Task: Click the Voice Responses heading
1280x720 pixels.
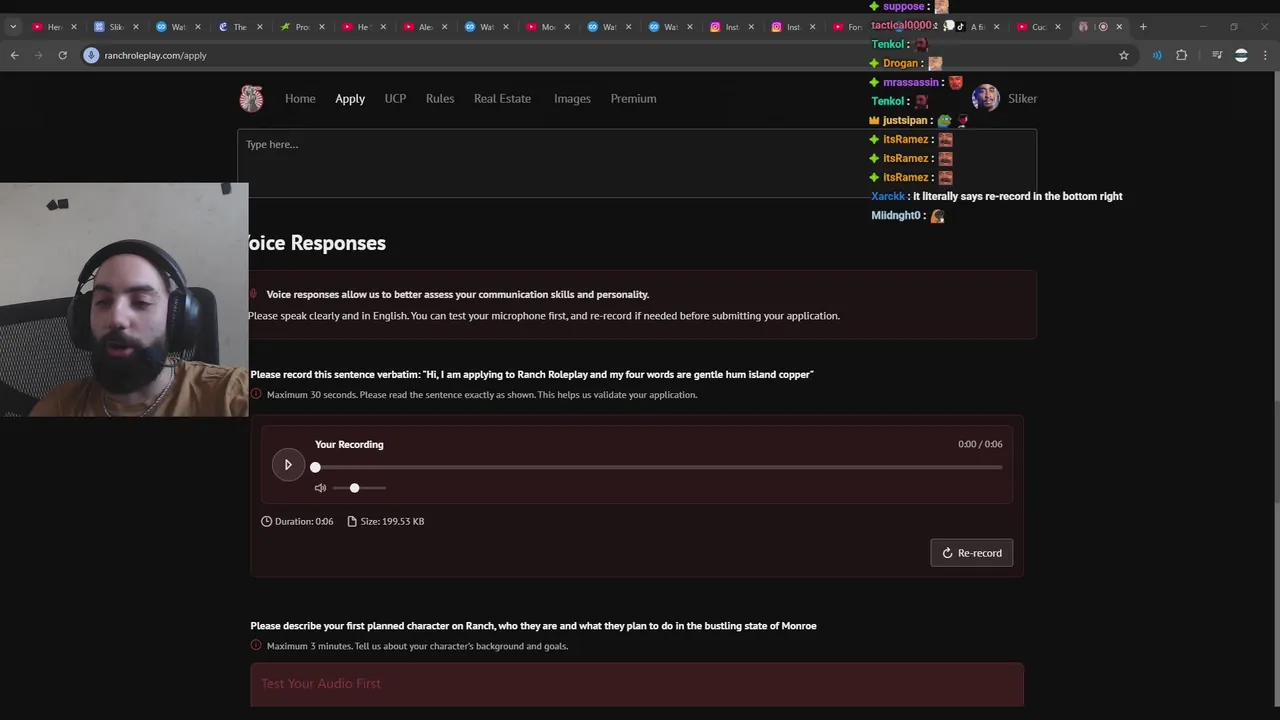Action: pos(316,243)
